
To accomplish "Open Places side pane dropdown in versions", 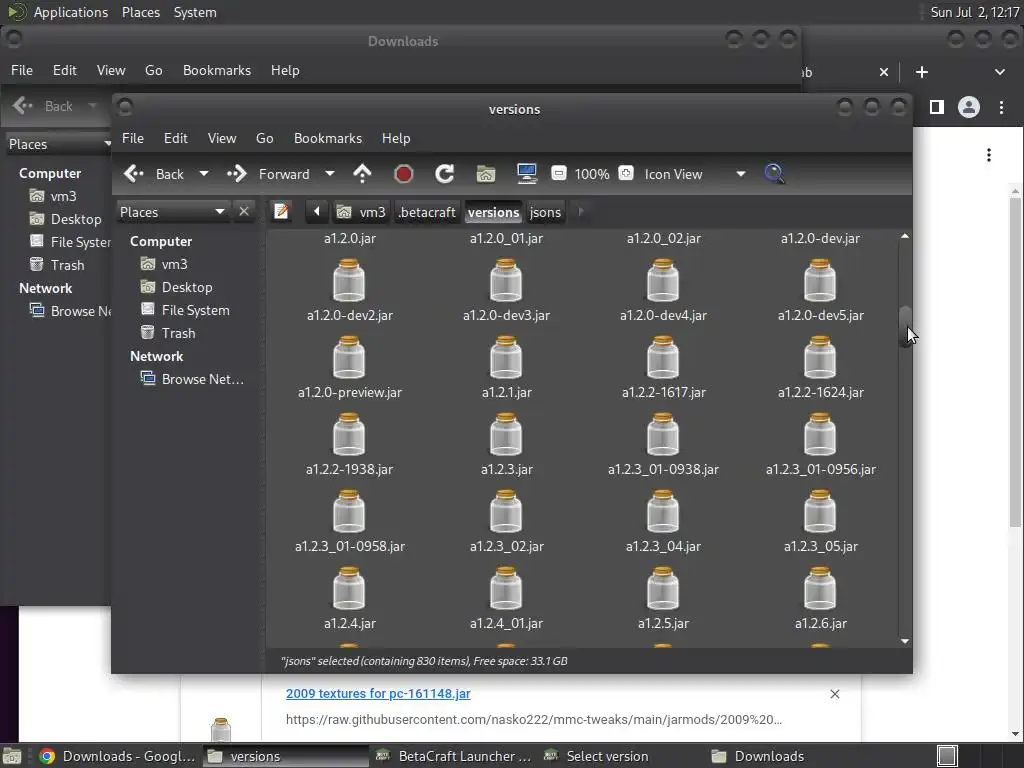I will point(172,212).
